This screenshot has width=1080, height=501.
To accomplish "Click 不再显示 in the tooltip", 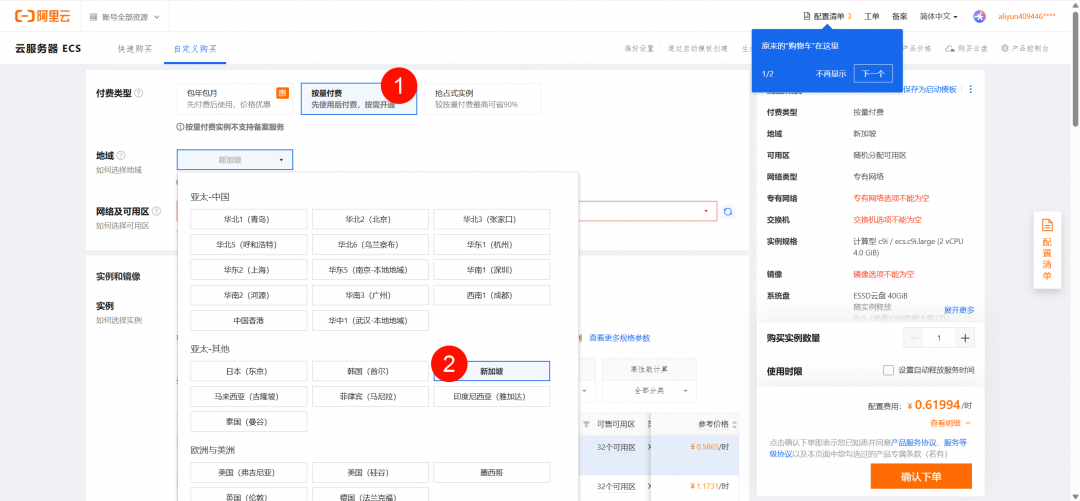I will pyautogui.click(x=831, y=74).
